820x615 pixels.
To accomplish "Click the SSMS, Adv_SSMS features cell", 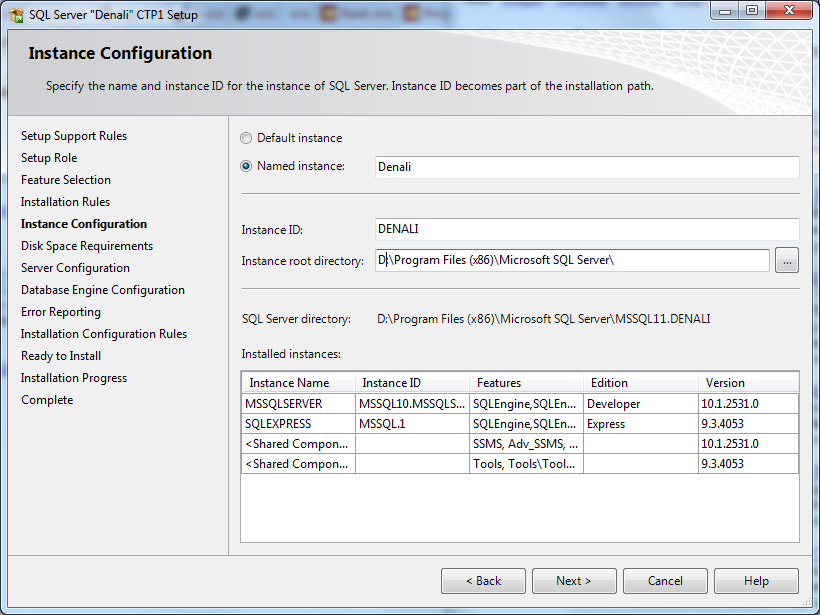I will tap(526, 443).
